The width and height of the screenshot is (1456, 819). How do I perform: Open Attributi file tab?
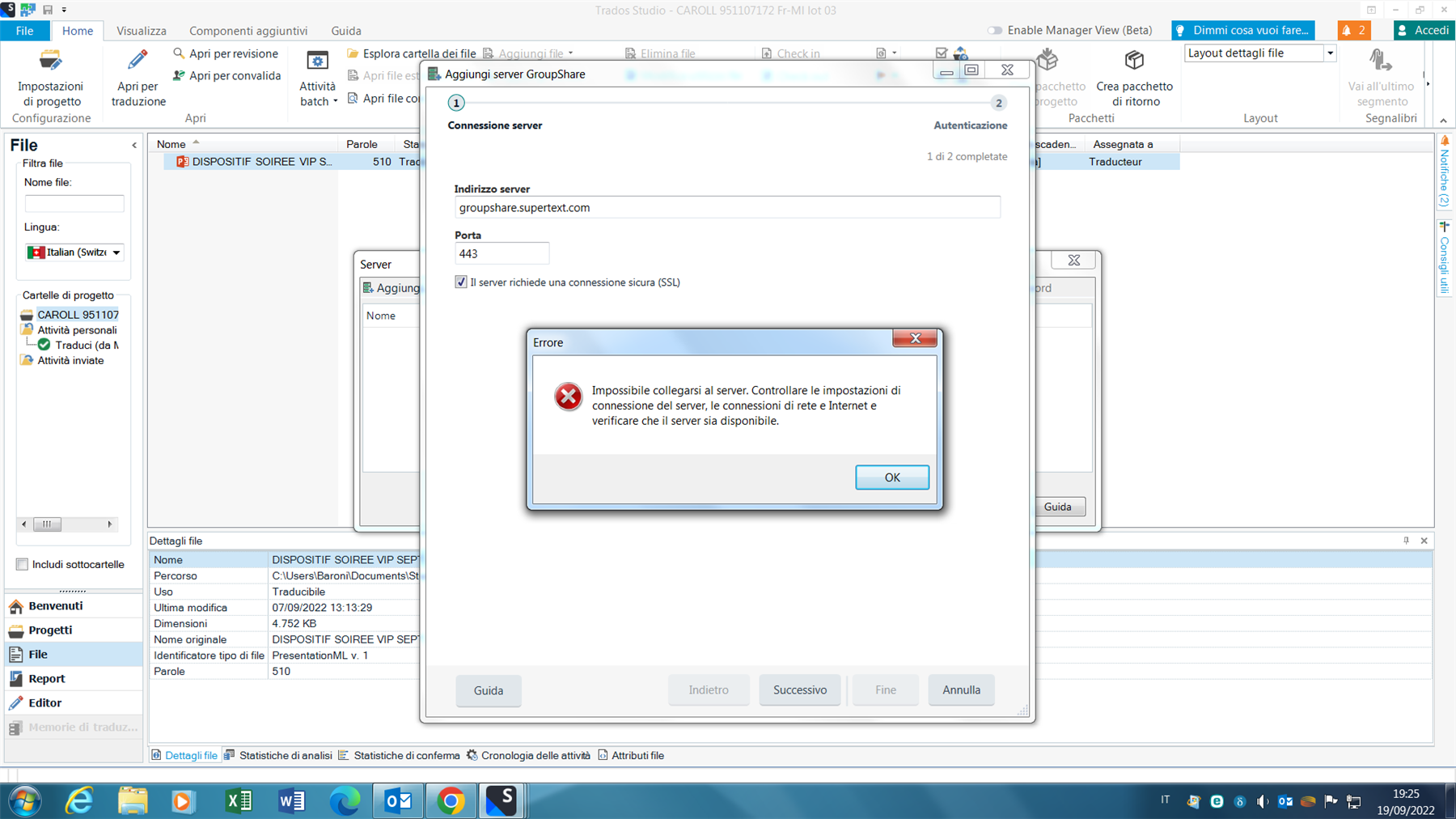[631, 756]
